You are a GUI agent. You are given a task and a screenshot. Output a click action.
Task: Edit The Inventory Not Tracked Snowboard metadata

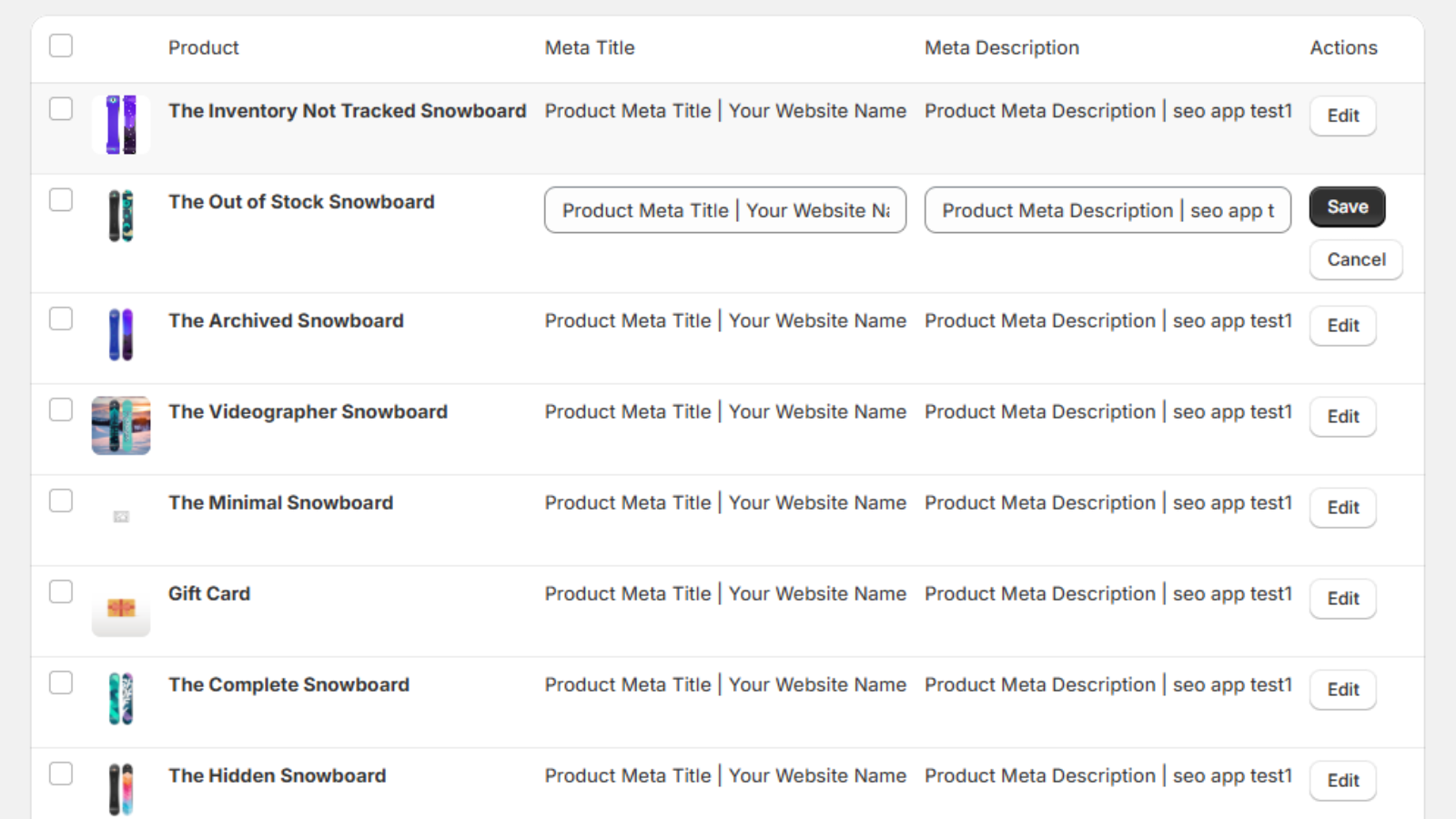[1342, 116]
